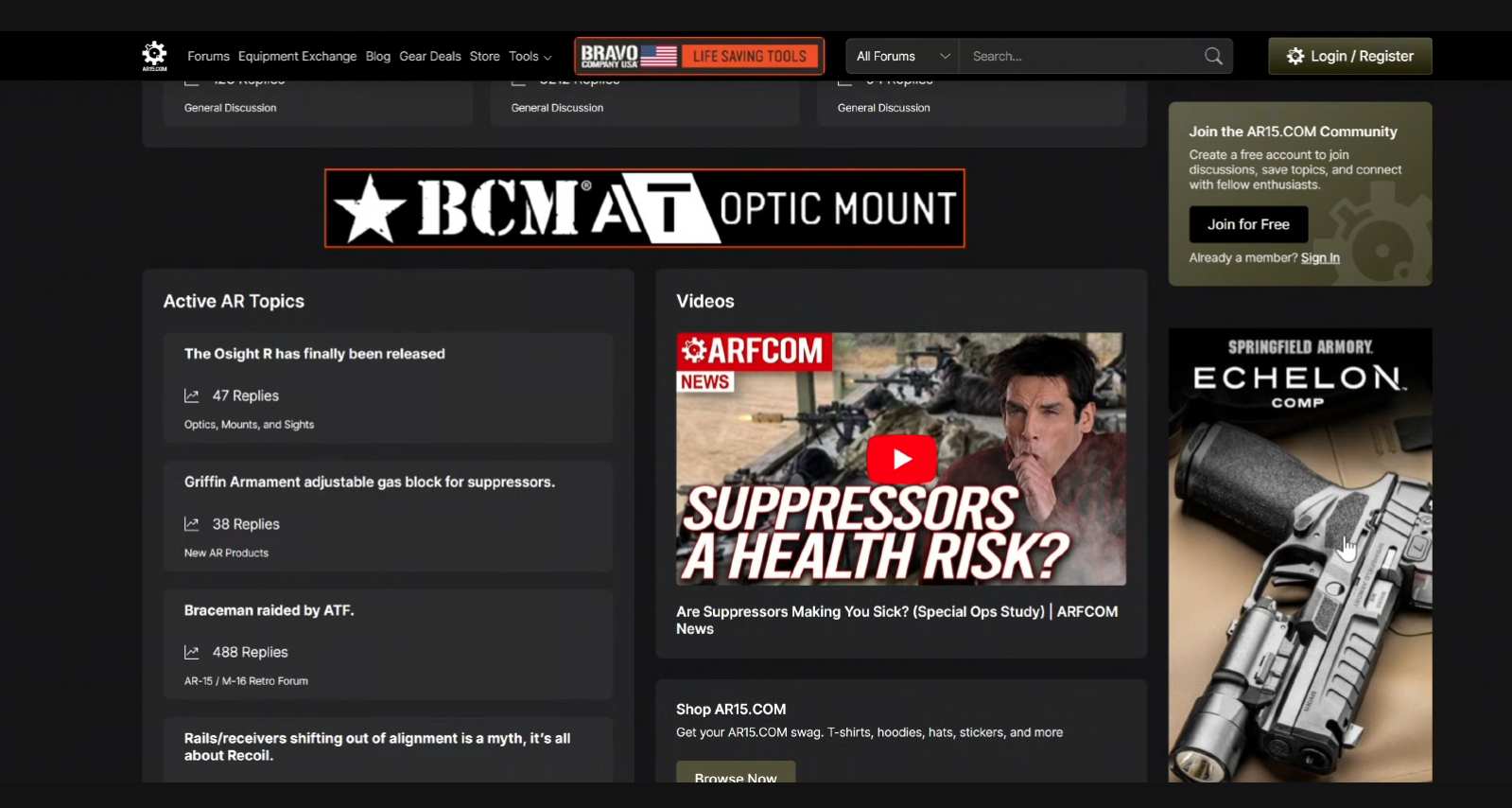Click the Login / Register button
This screenshot has width=1512, height=808.
click(x=1349, y=56)
